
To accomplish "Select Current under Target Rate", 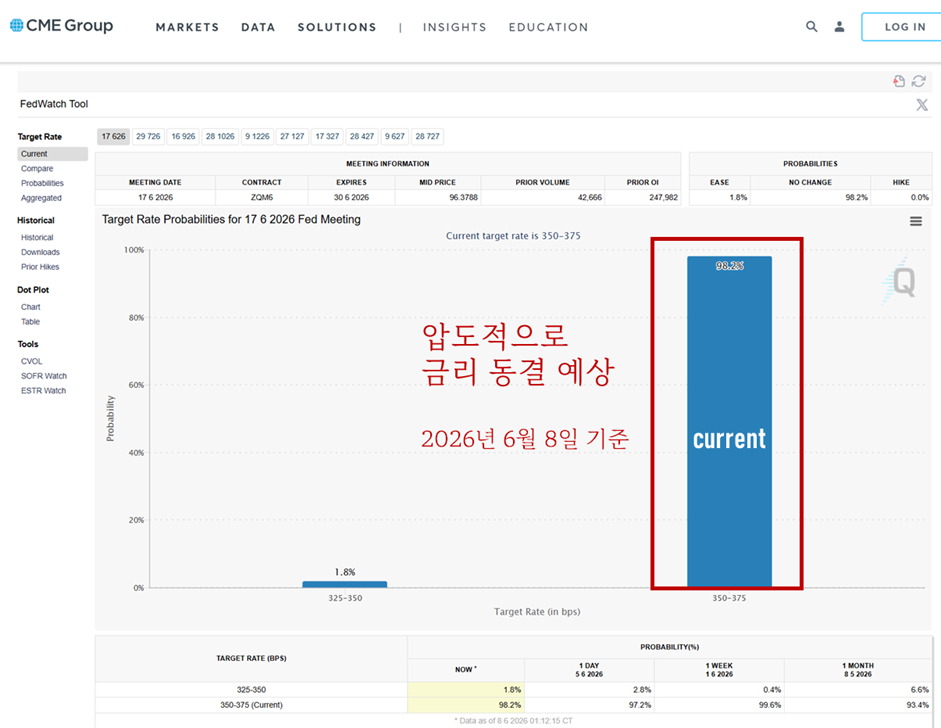I will click(x=53, y=154).
